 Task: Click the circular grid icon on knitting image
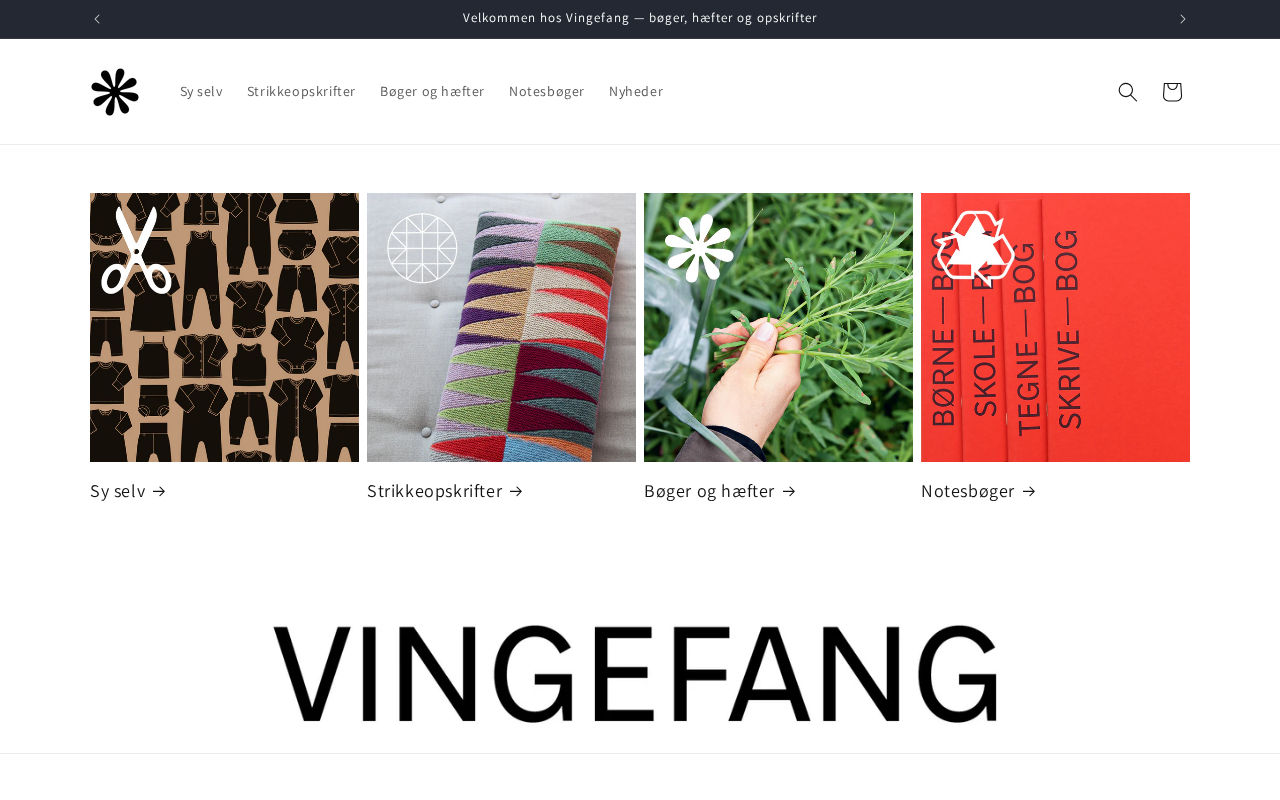422,247
